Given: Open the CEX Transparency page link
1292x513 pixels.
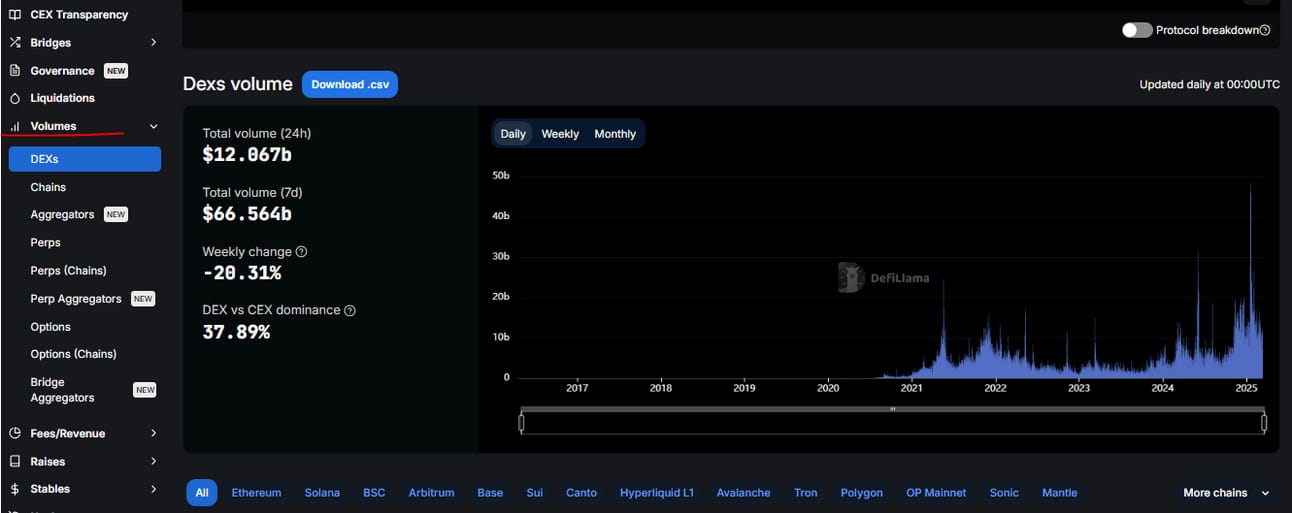Looking at the screenshot, I should pos(79,15).
